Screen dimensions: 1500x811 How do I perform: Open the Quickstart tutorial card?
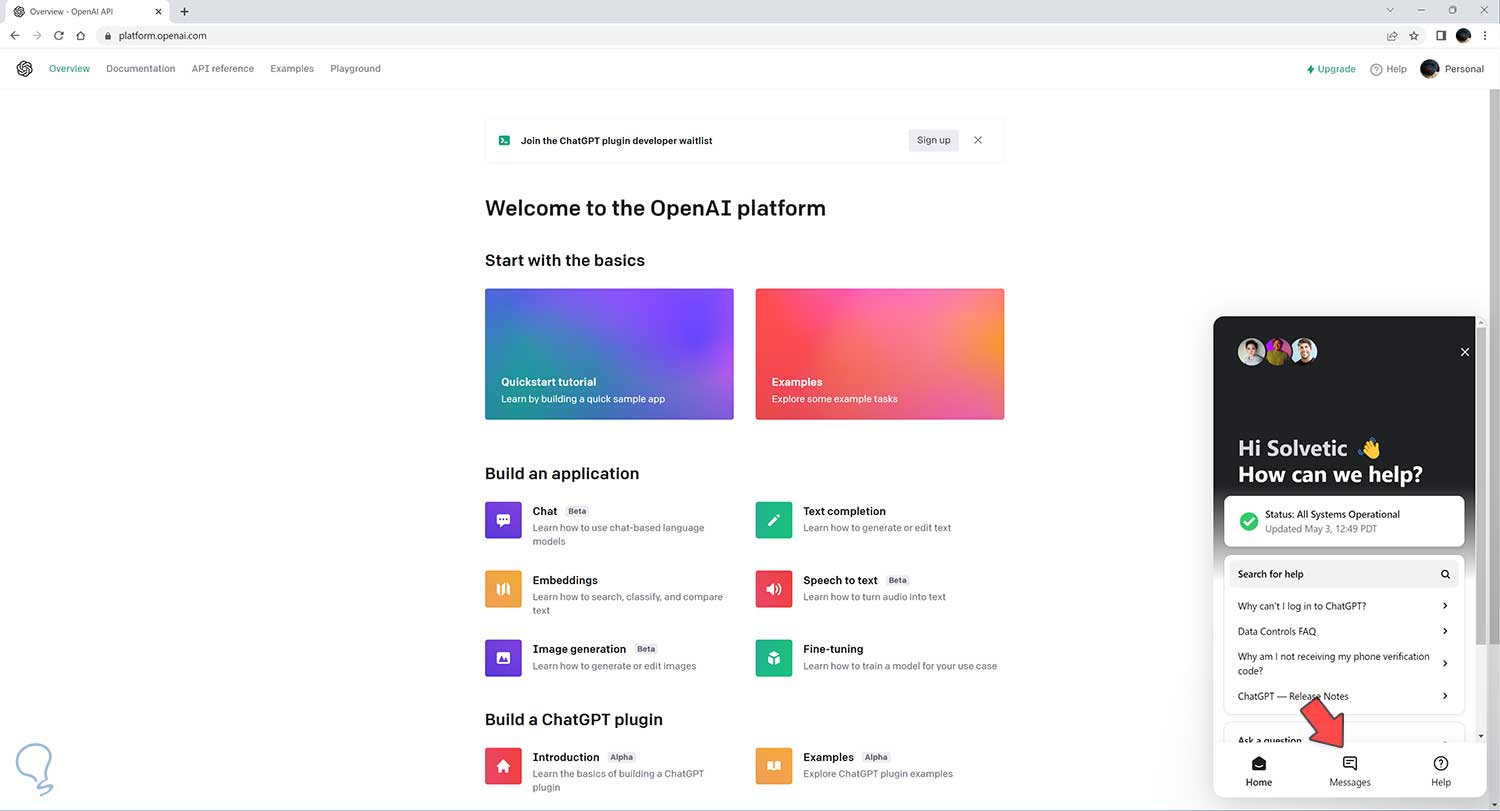609,354
